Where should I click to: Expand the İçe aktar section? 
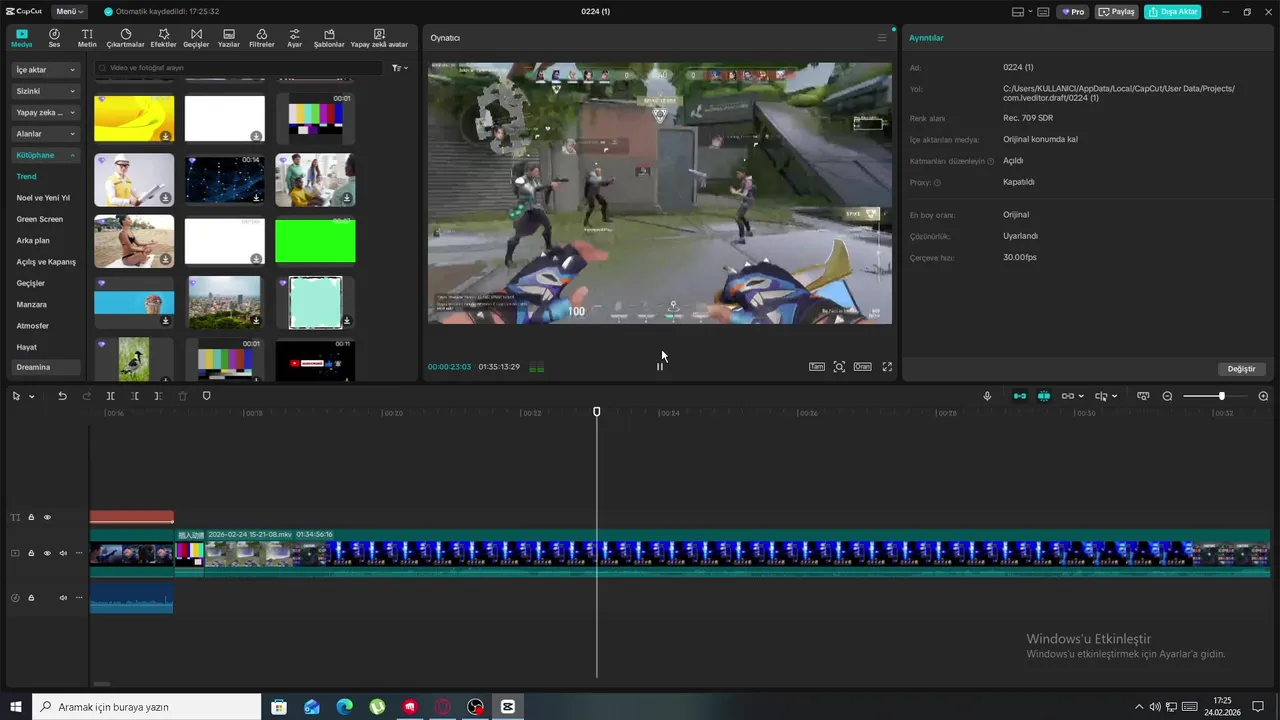coord(46,70)
